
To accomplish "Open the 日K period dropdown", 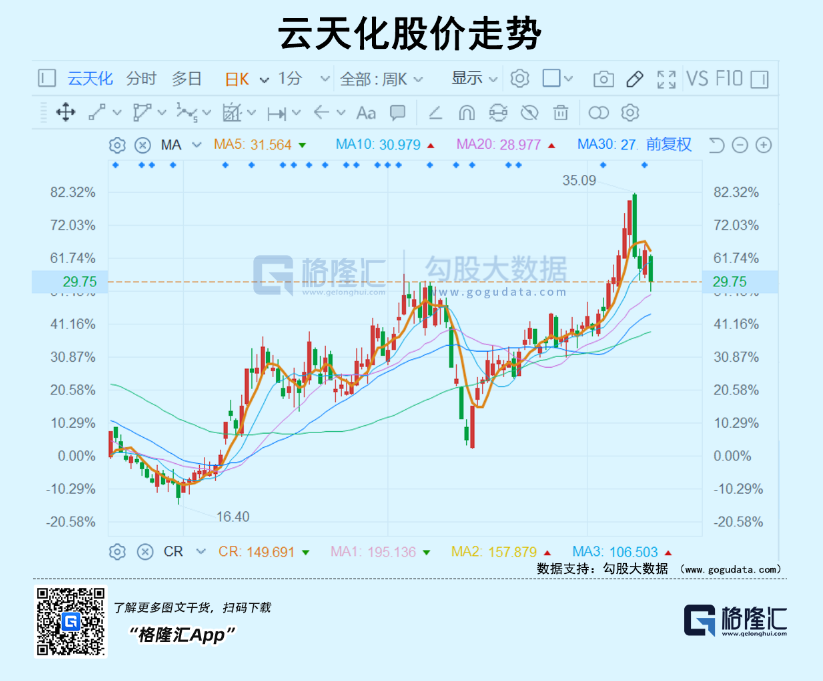I will pyautogui.click(x=247, y=79).
